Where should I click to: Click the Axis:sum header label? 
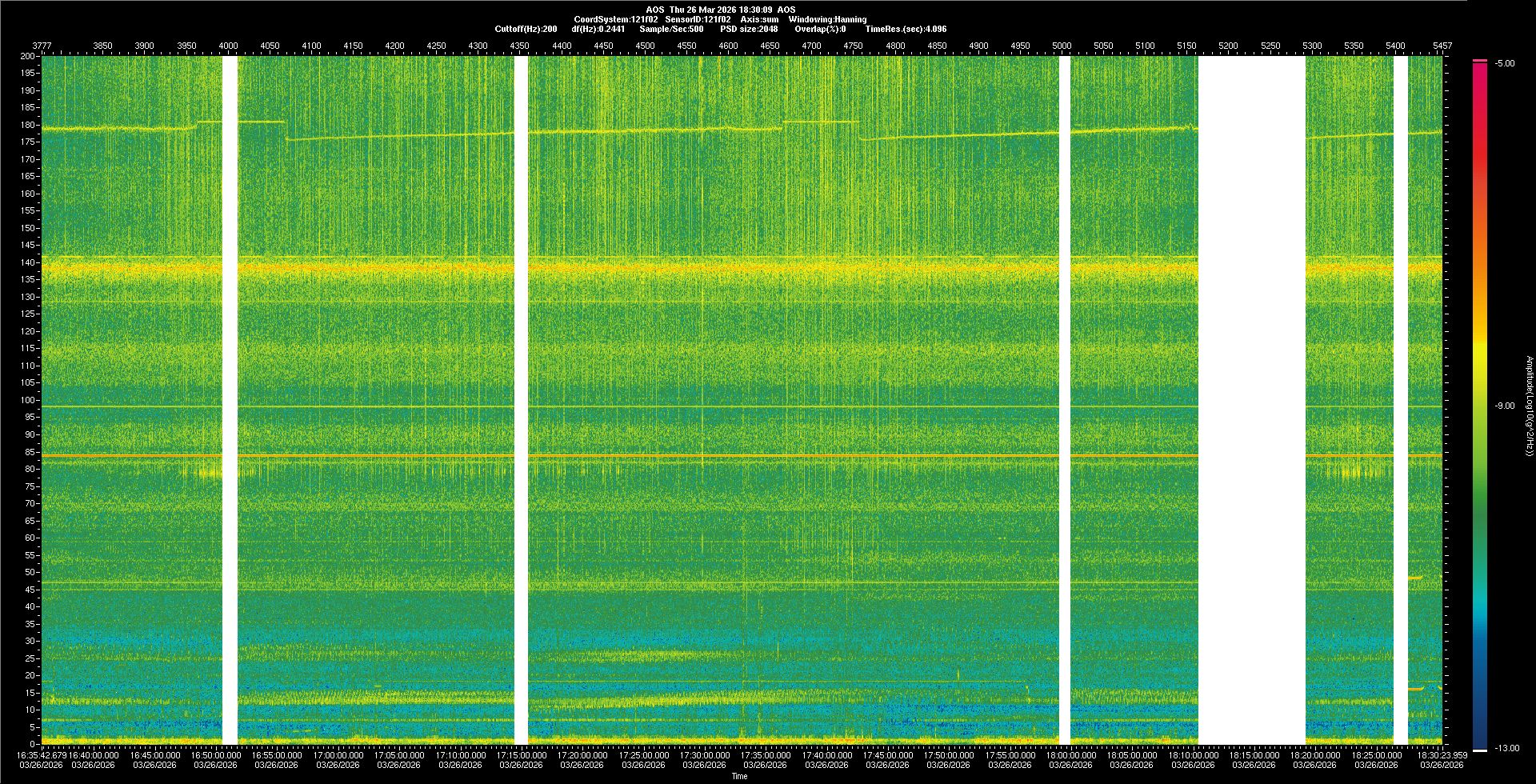point(759,19)
